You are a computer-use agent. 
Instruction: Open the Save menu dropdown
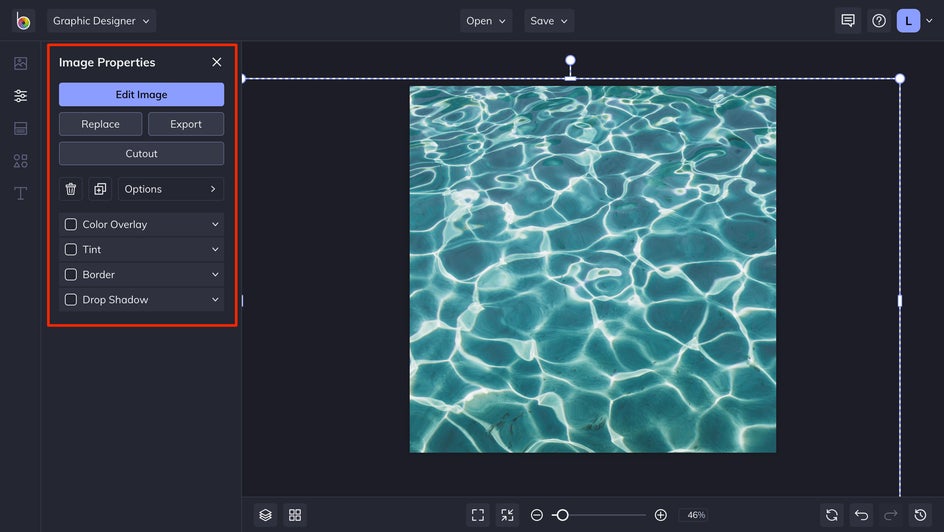pyautogui.click(x=549, y=21)
